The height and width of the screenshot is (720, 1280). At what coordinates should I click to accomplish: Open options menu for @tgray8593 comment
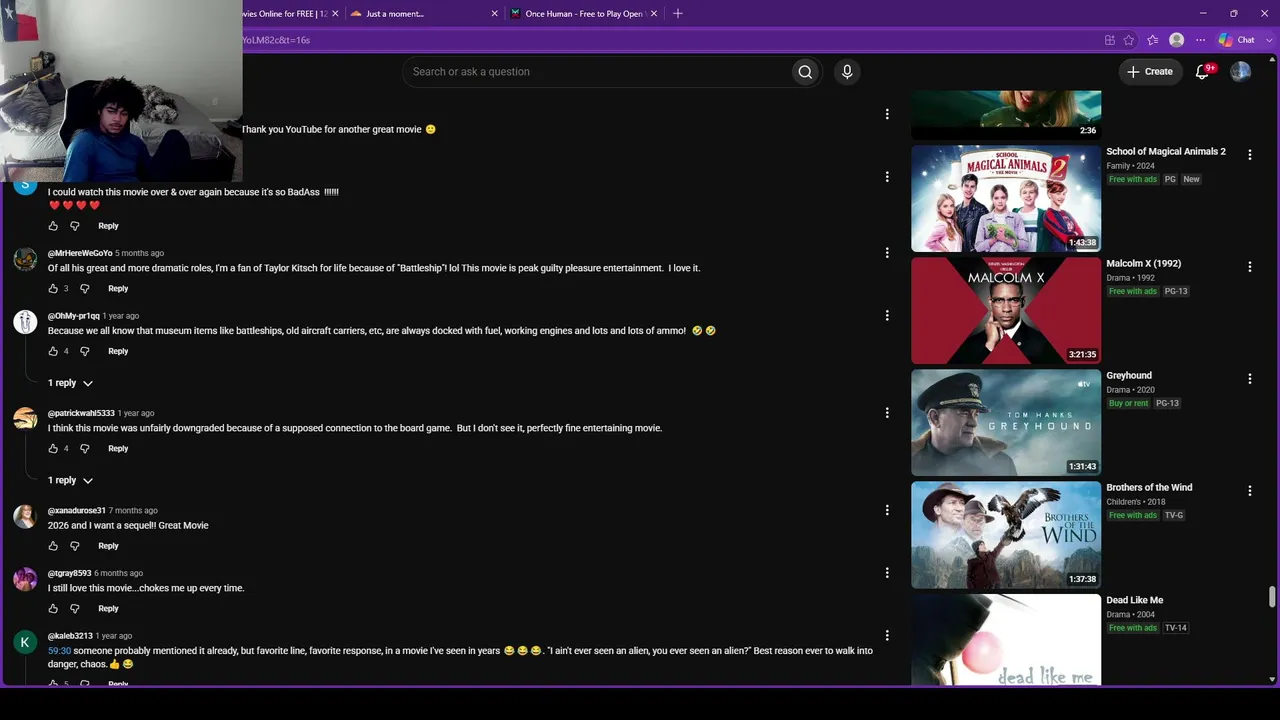[x=887, y=573]
